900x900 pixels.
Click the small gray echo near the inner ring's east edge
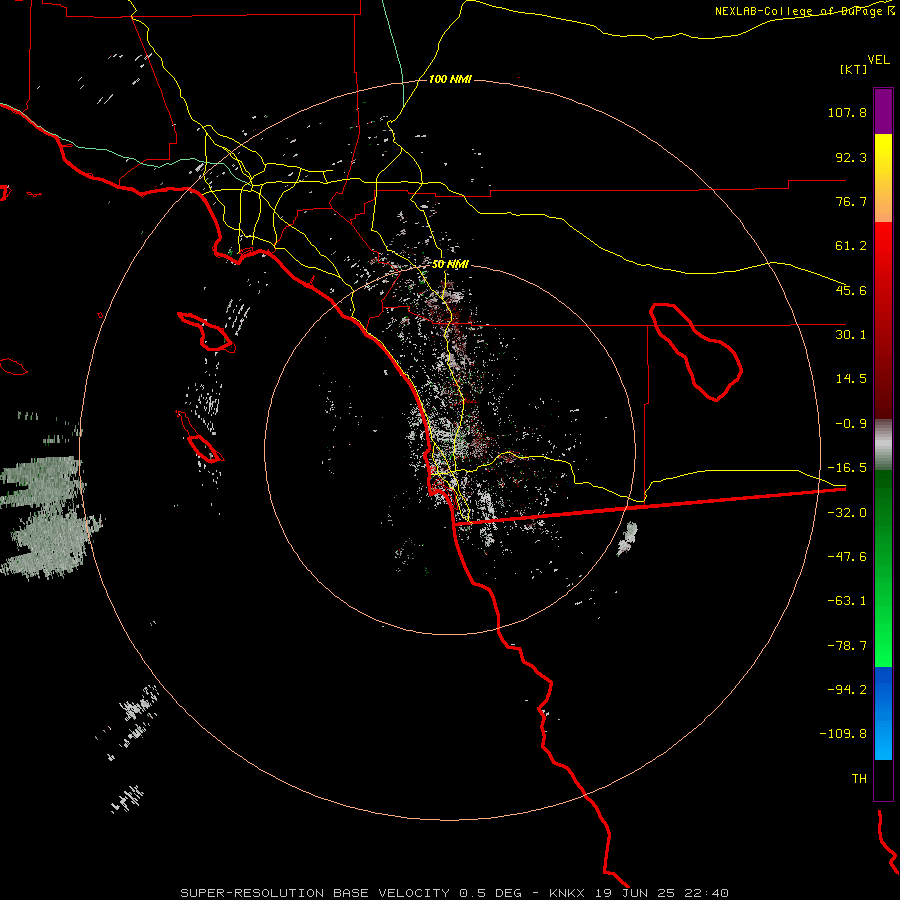tap(627, 538)
